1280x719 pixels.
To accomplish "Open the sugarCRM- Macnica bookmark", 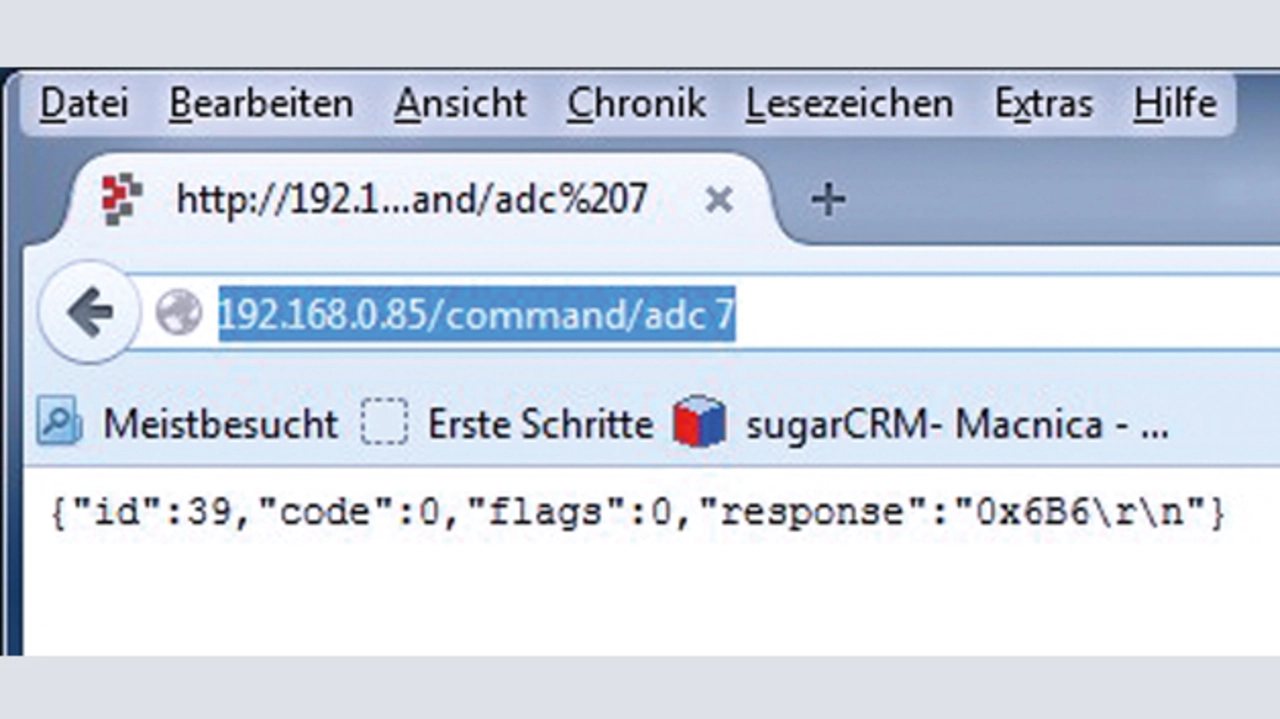I will pyautogui.click(x=956, y=424).
